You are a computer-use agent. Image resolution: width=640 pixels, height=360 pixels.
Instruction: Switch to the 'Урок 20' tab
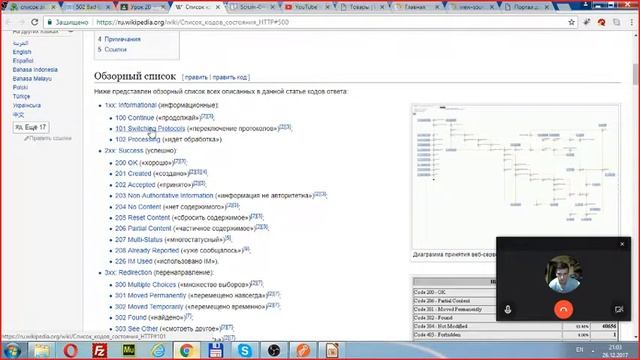pyautogui.click(x=141, y=7)
